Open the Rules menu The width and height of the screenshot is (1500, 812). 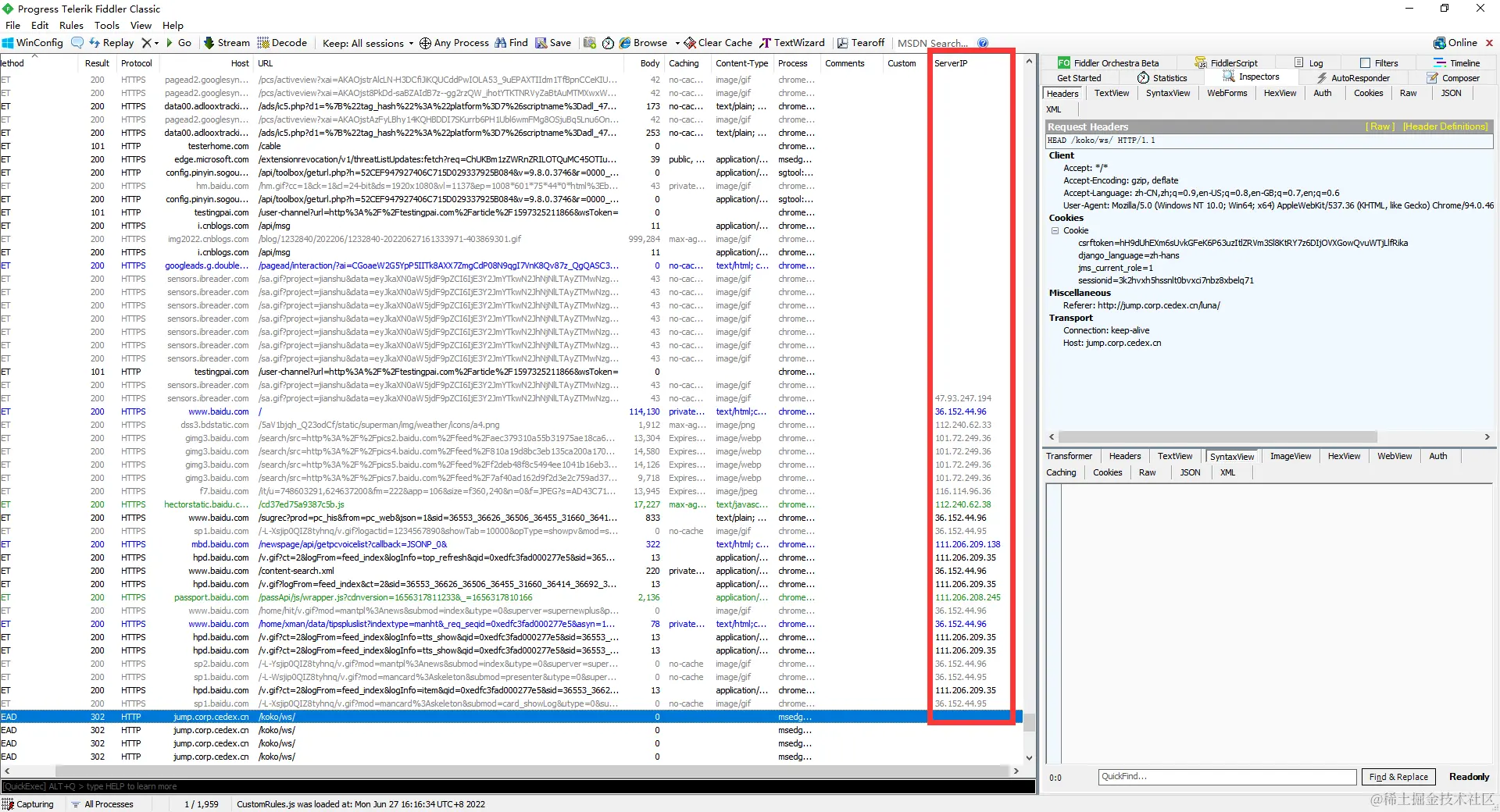pos(71,25)
